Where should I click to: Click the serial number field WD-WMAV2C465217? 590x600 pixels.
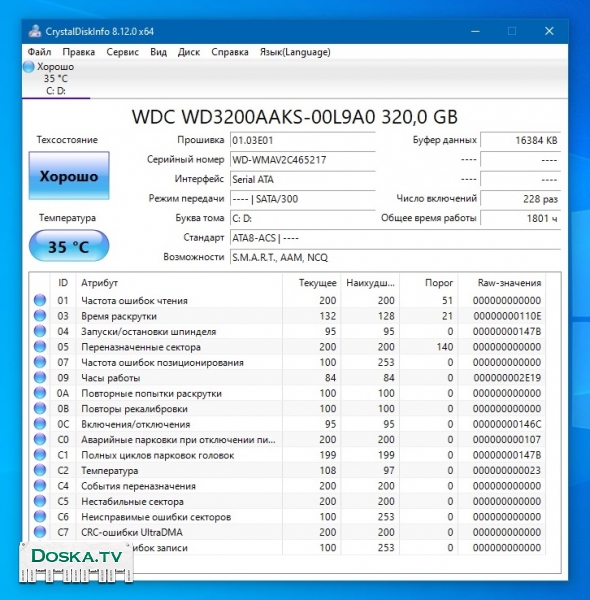click(302, 160)
